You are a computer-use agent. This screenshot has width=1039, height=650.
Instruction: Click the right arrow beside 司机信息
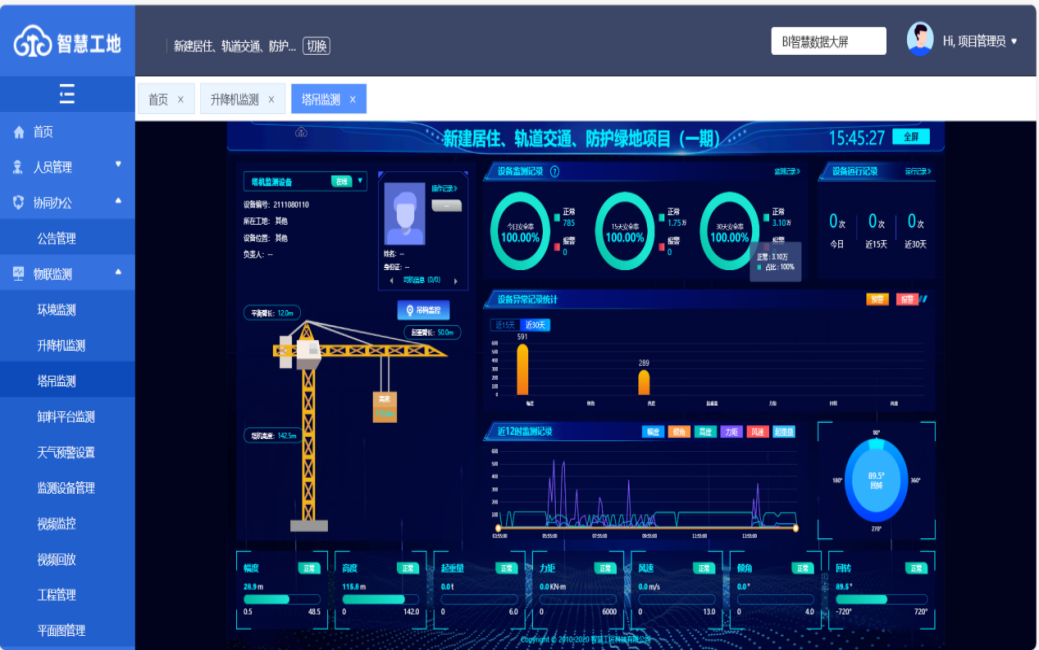pos(456,281)
